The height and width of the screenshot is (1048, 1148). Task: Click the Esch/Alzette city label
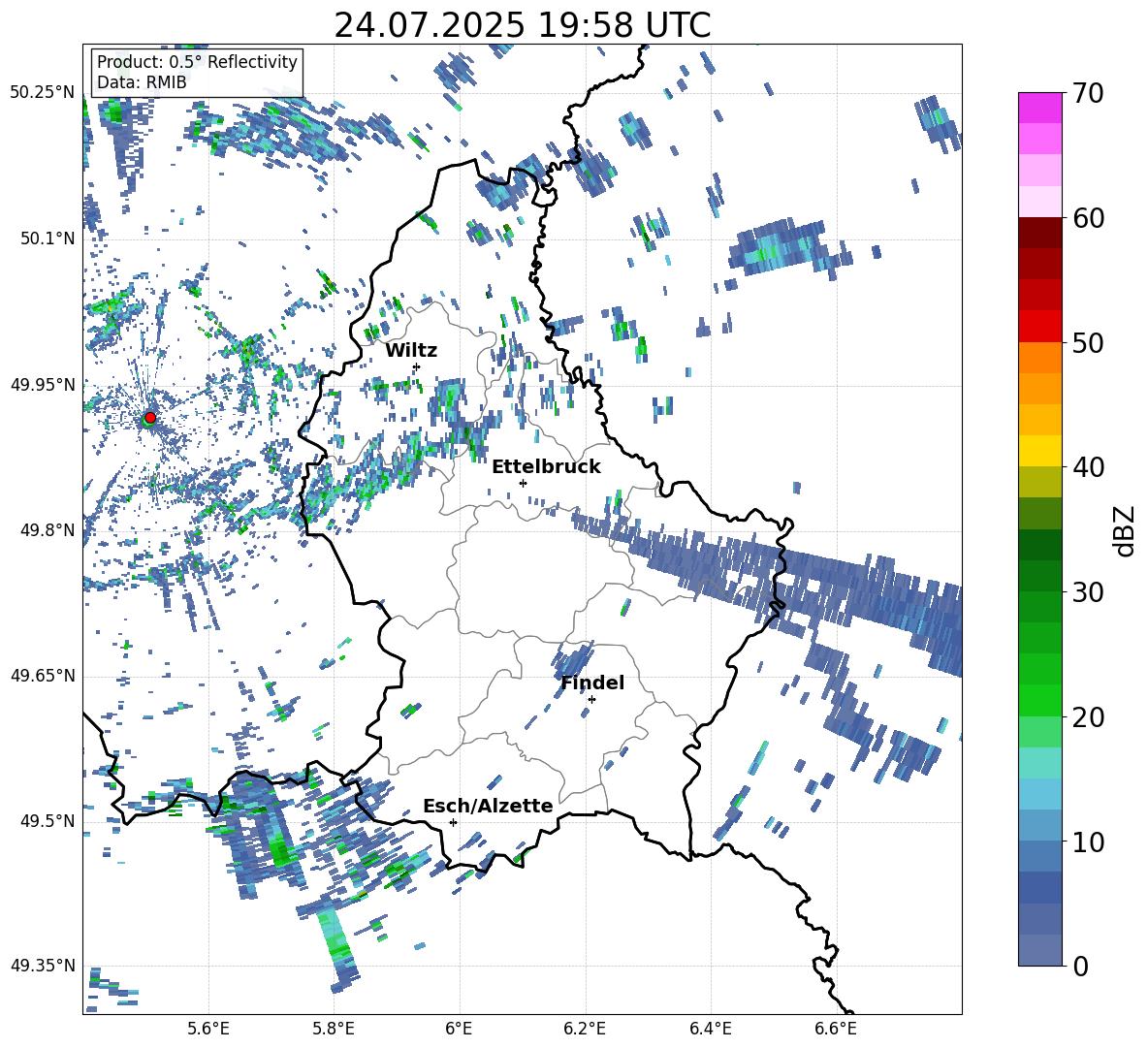488,806
